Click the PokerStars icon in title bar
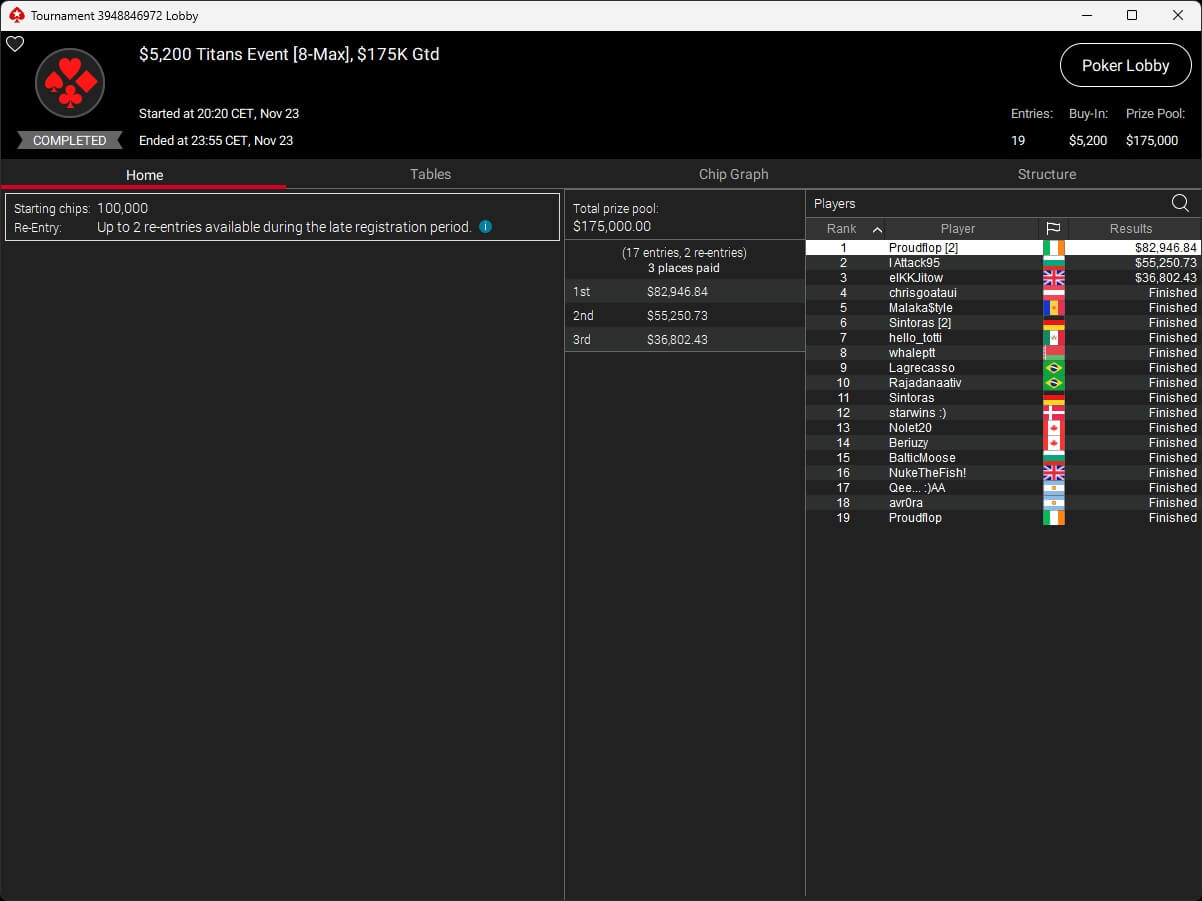 pos(15,16)
